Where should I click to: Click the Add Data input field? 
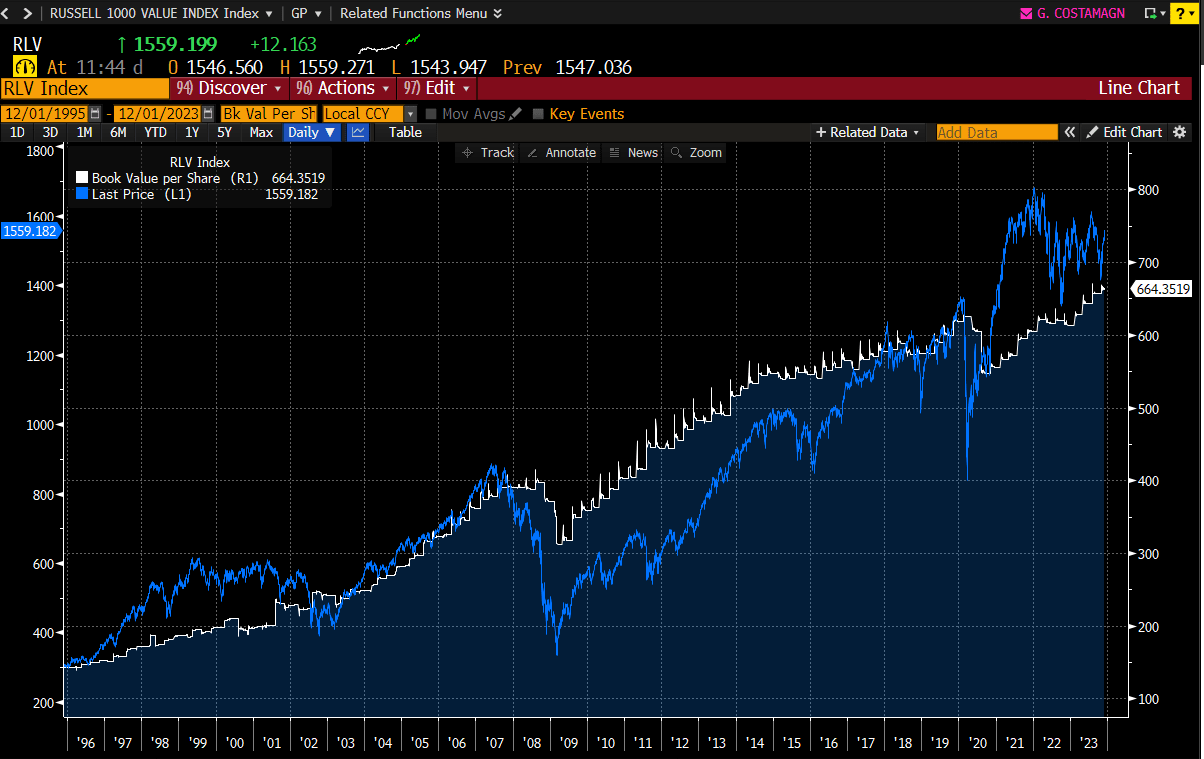pos(996,132)
